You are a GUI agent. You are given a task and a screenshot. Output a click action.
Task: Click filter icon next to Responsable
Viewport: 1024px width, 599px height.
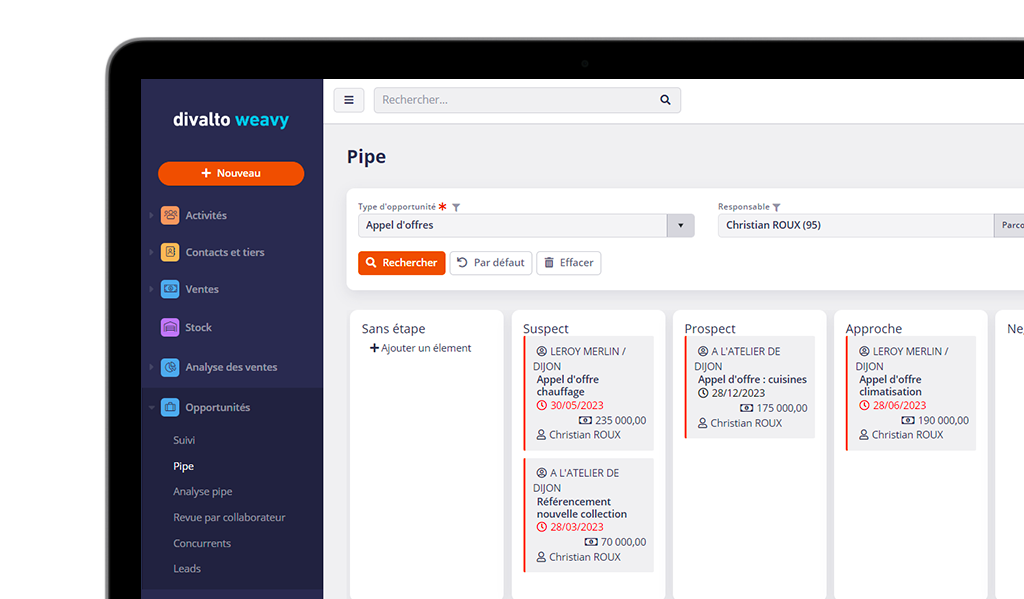click(776, 207)
